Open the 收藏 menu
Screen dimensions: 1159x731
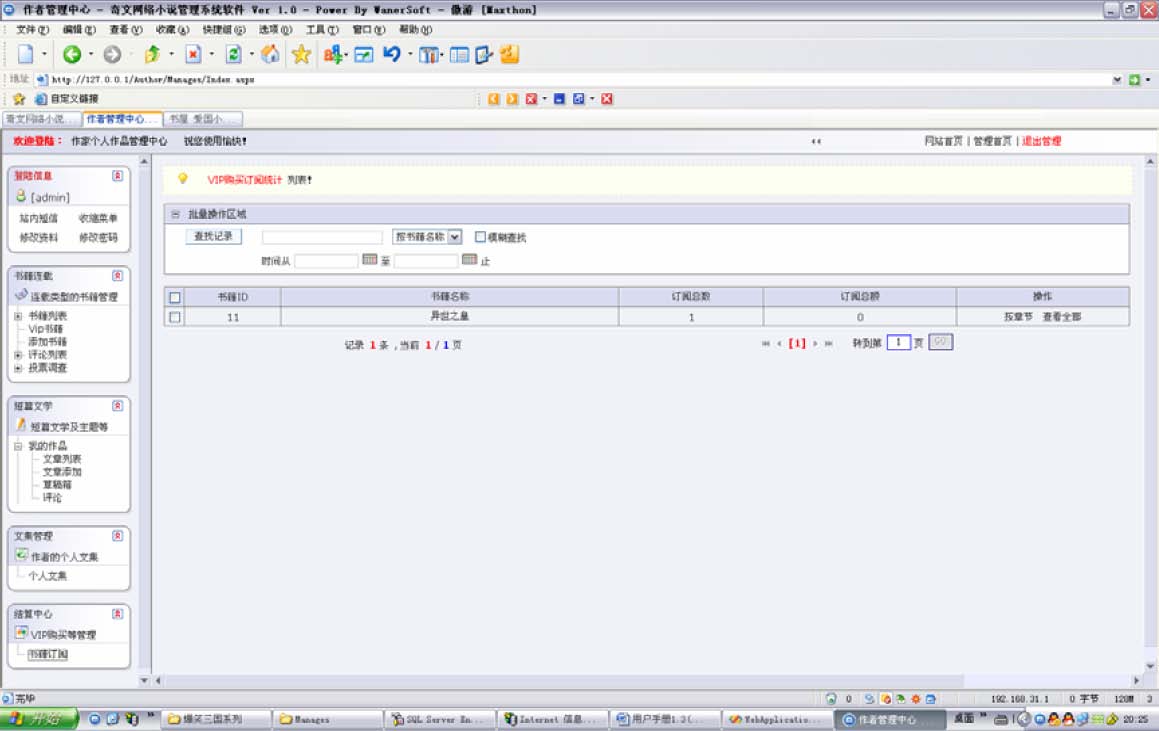[x=172, y=30]
